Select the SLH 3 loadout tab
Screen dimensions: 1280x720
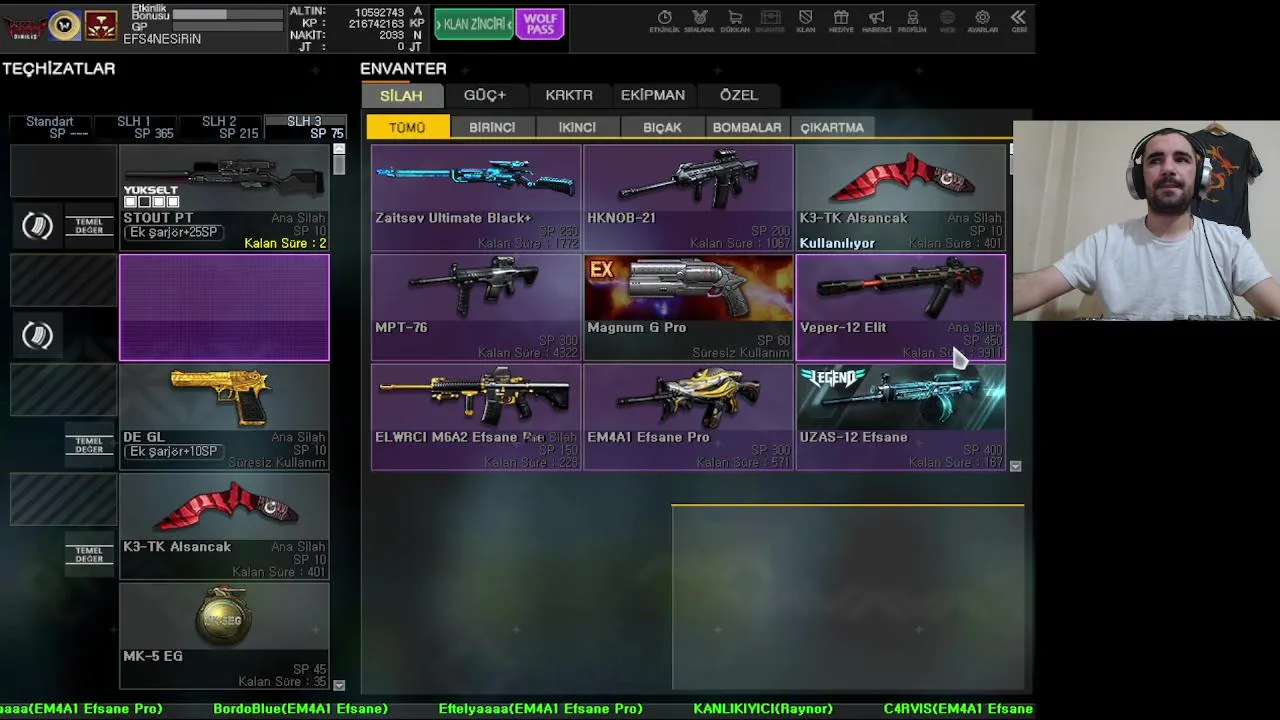[304, 127]
